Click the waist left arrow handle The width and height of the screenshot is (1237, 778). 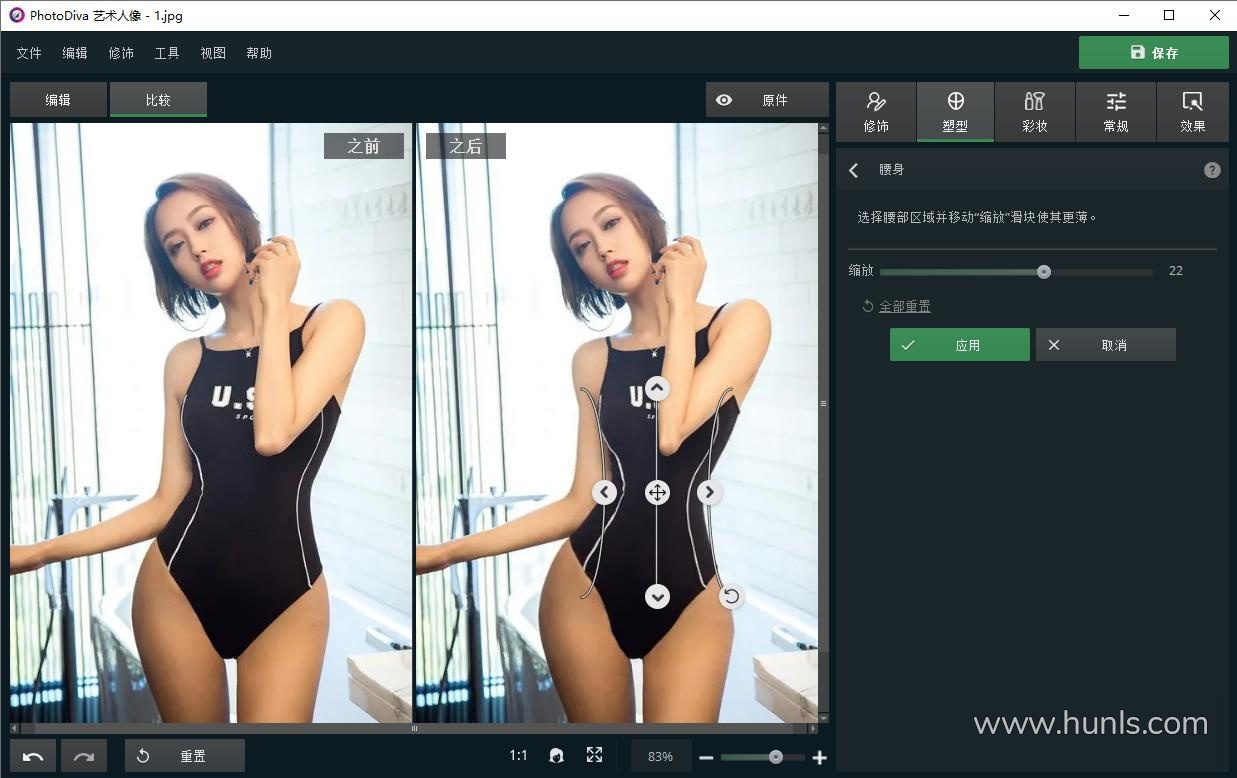[604, 492]
